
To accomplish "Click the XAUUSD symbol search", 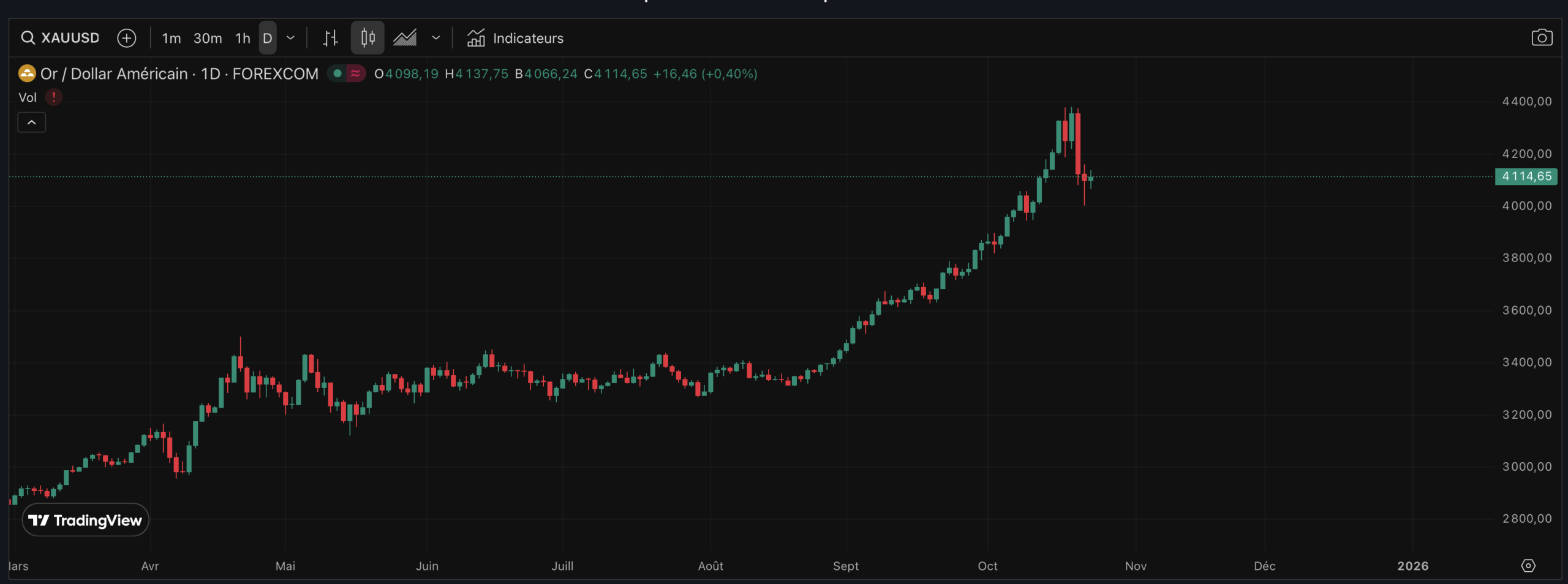I will click(61, 38).
